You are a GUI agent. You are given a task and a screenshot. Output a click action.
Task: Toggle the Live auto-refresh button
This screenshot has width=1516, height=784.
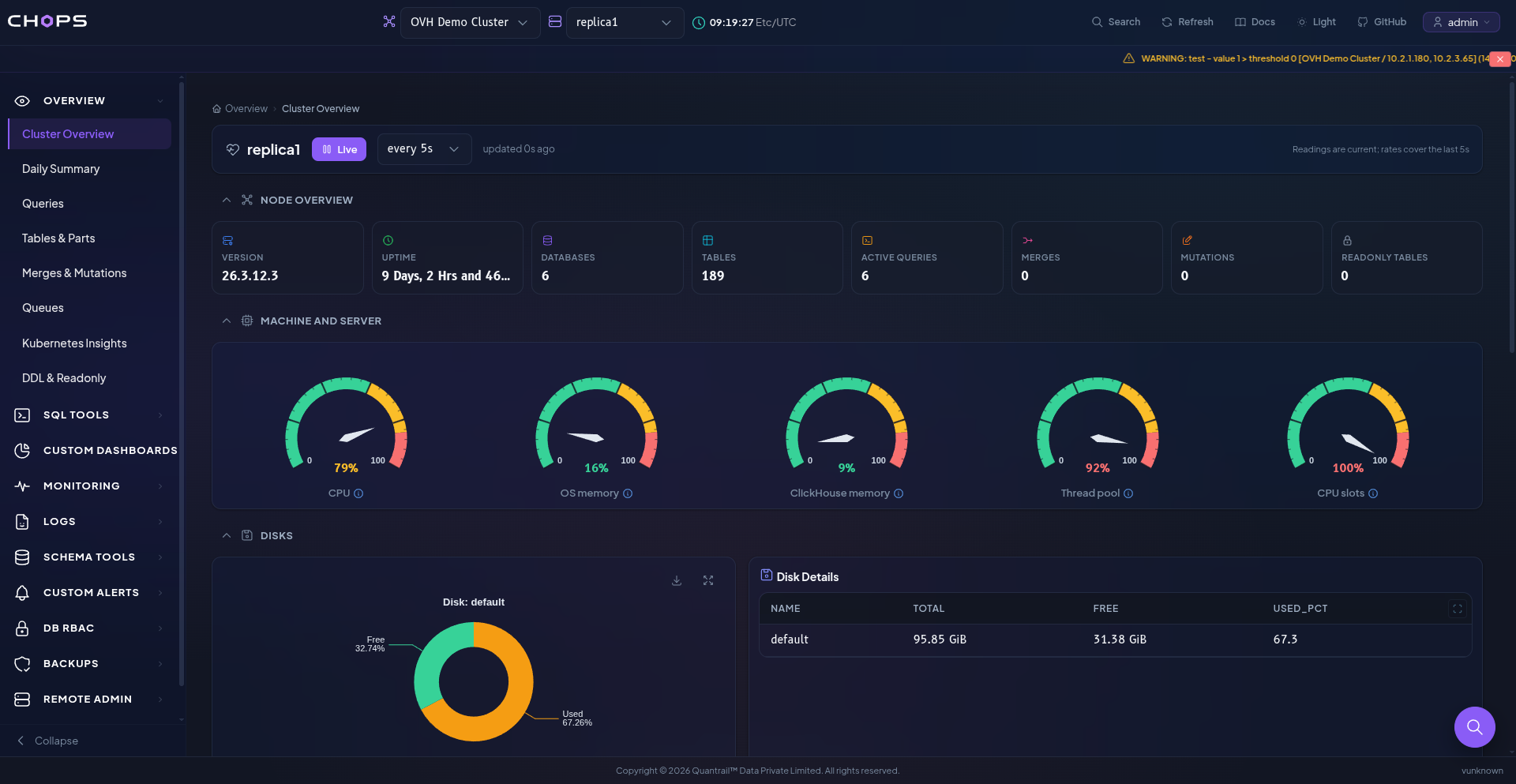[x=340, y=149]
